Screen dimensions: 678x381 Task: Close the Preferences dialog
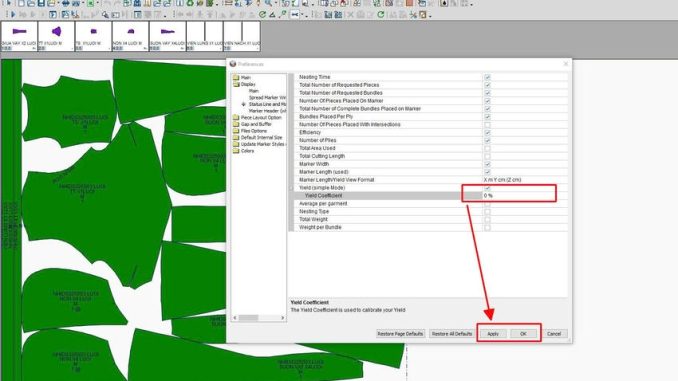566,64
